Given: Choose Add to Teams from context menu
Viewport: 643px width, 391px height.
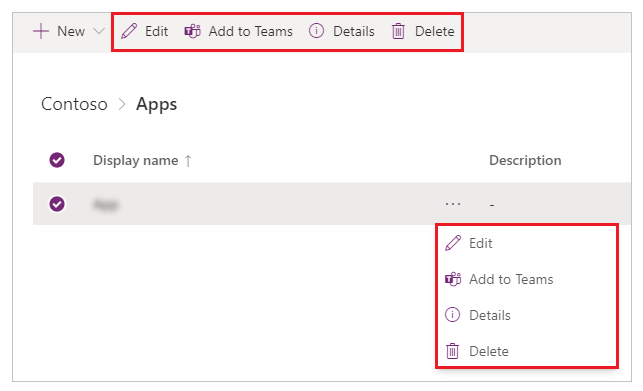Looking at the screenshot, I should pyautogui.click(x=511, y=279).
